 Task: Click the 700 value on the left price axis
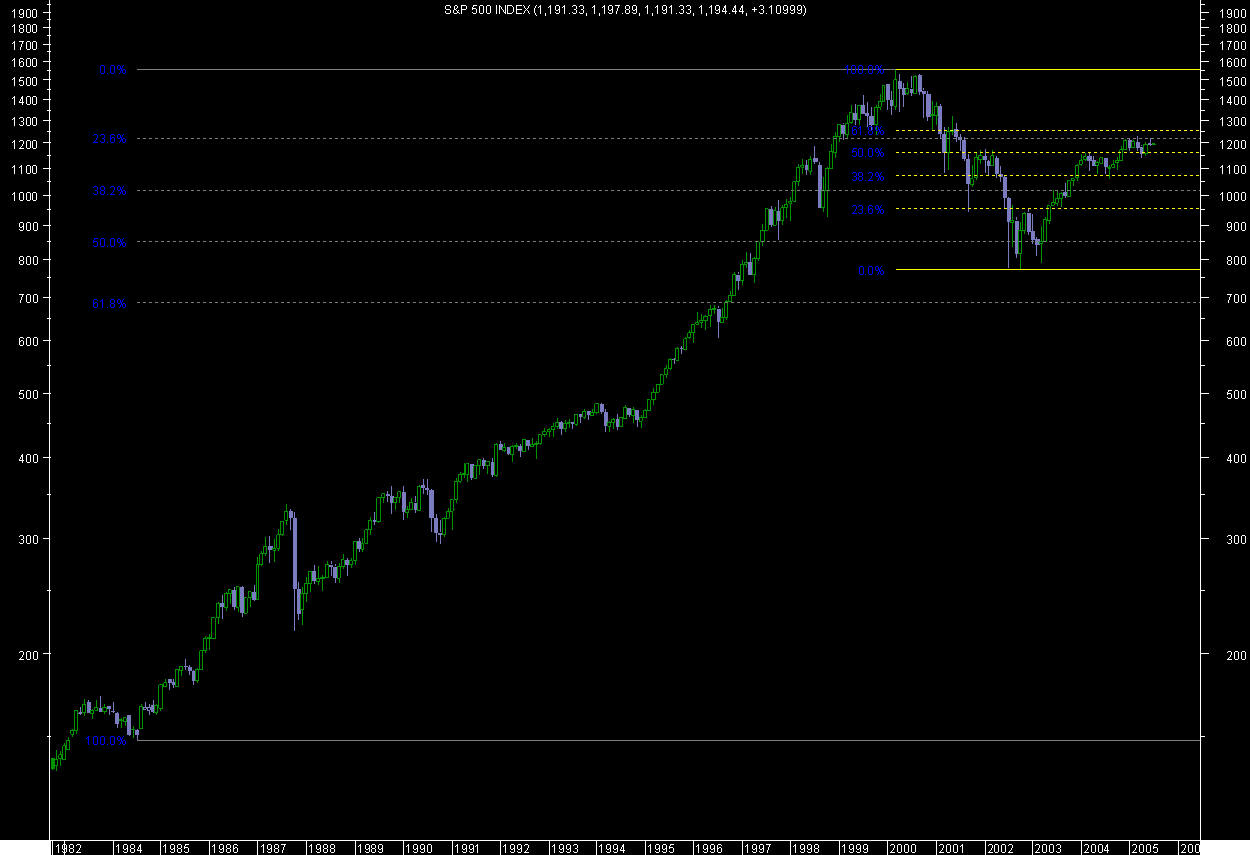(29, 299)
